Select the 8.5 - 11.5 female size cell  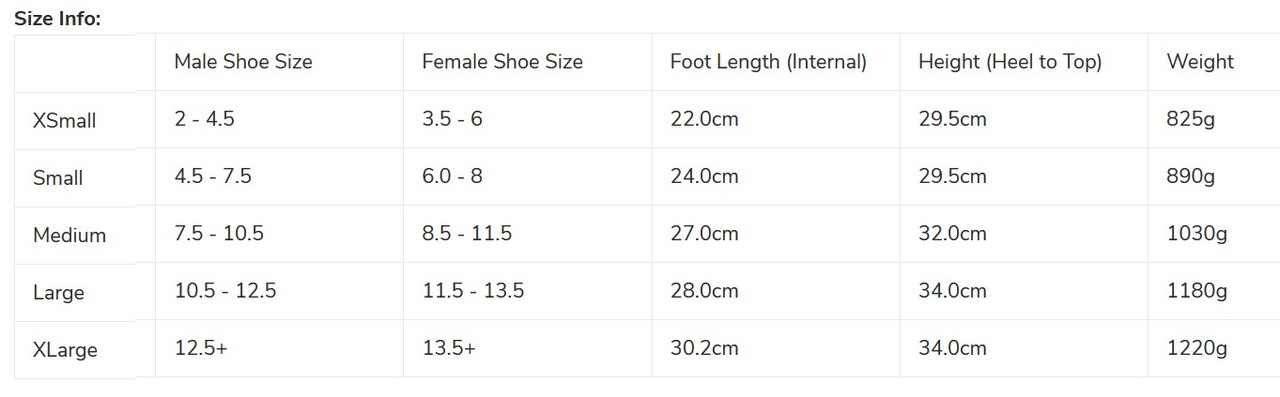pyautogui.click(x=467, y=234)
